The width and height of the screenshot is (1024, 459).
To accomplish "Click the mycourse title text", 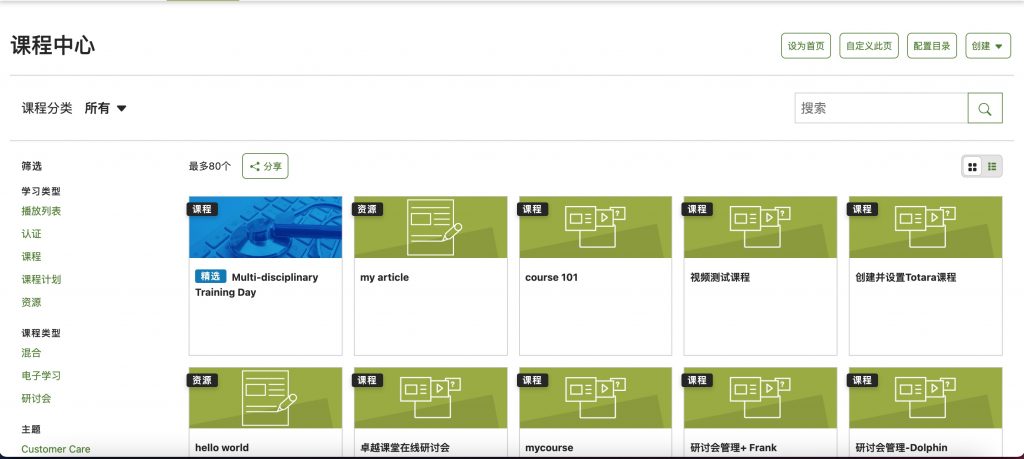I will point(549,448).
